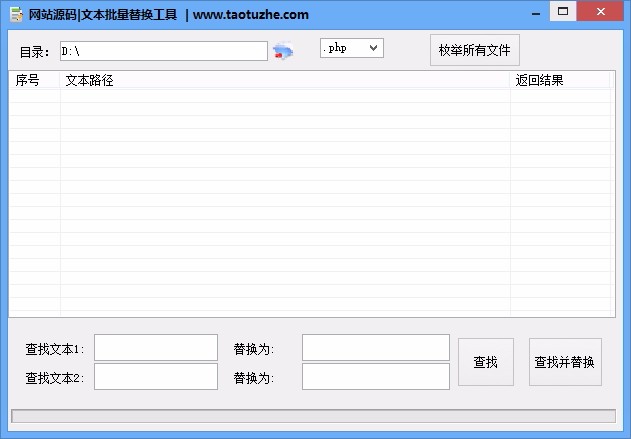
Task: Click the app icon in title bar
Action: click(16, 14)
